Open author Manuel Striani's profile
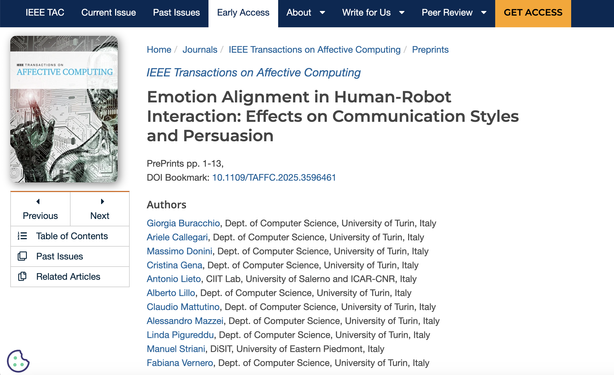Screen dimensions: 614x375 (x=176, y=349)
